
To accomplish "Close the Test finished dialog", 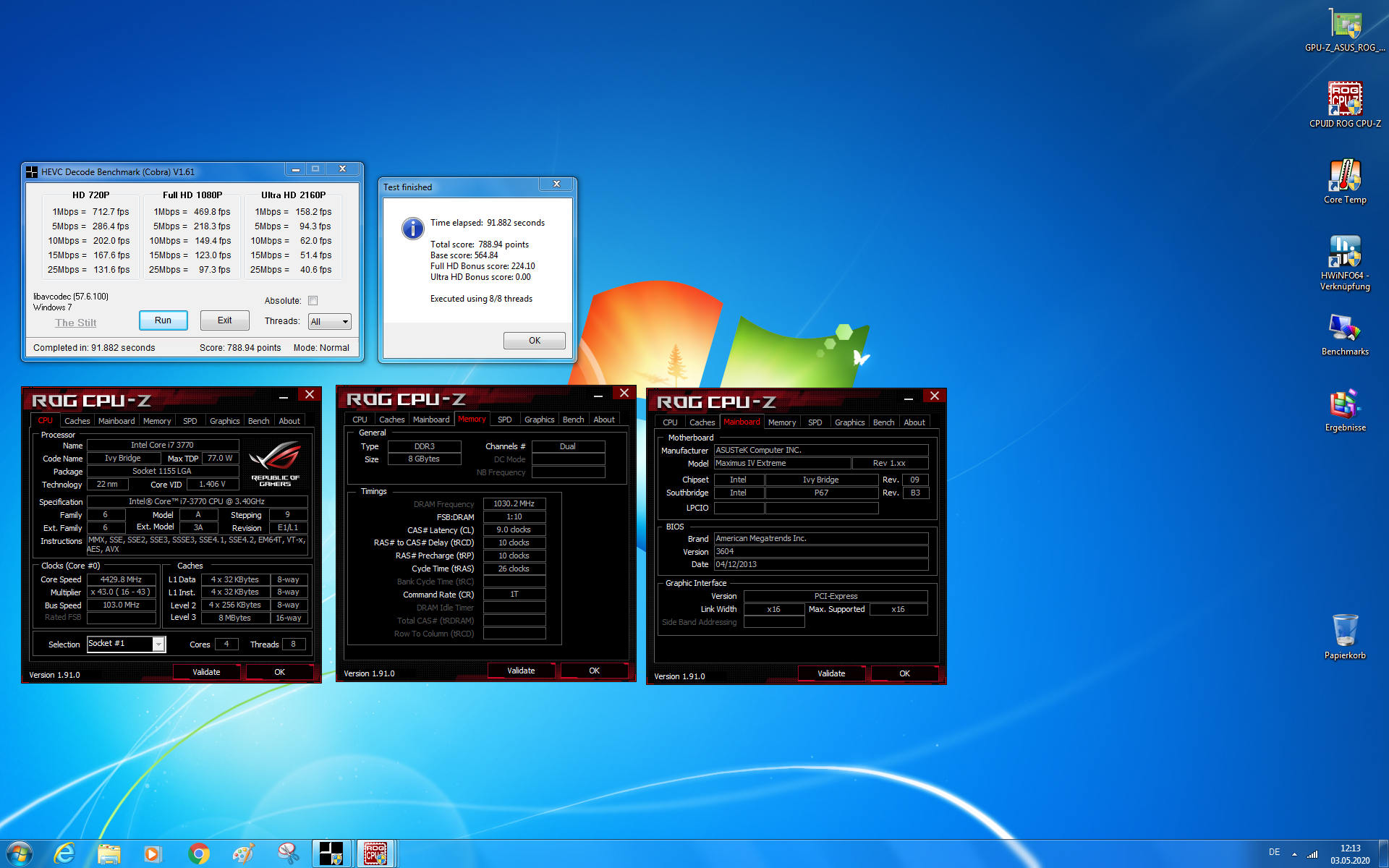I will pyautogui.click(x=556, y=184).
